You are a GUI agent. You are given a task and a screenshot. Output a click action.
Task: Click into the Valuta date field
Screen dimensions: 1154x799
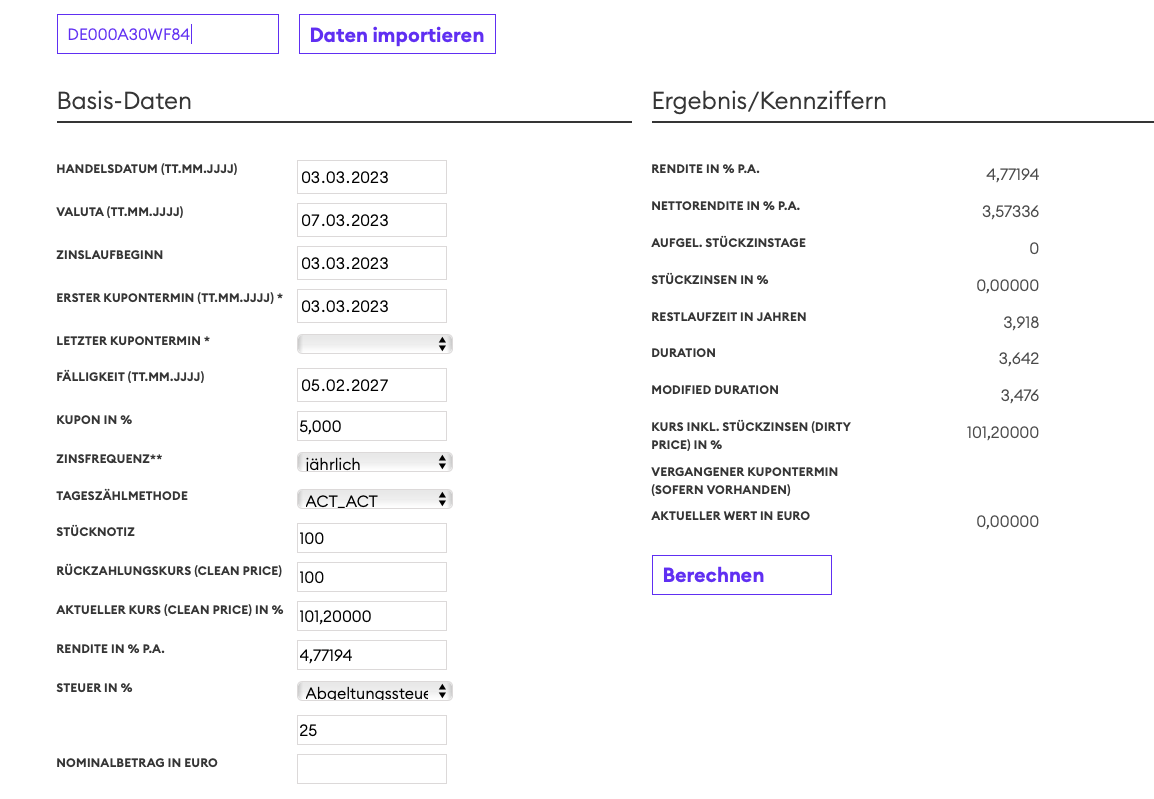click(371, 220)
